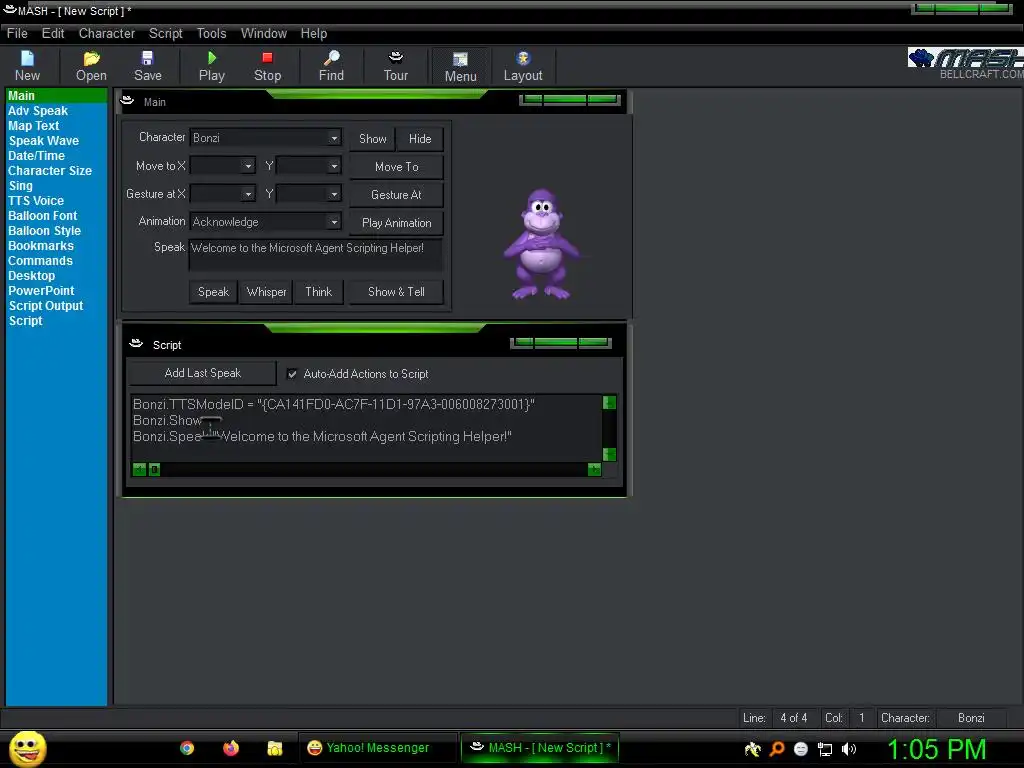Open the file explorer taskbar icon
Screen dimensions: 1024x768
click(x=274, y=748)
